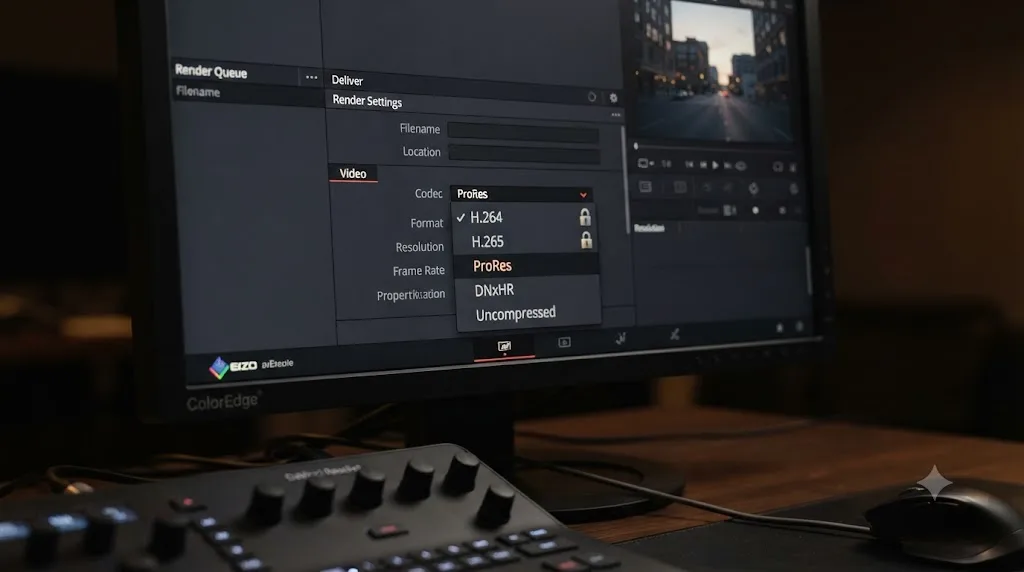The width and height of the screenshot is (1024, 572).
Task: Click the Codec label
Action: click(x=428, y=193)
